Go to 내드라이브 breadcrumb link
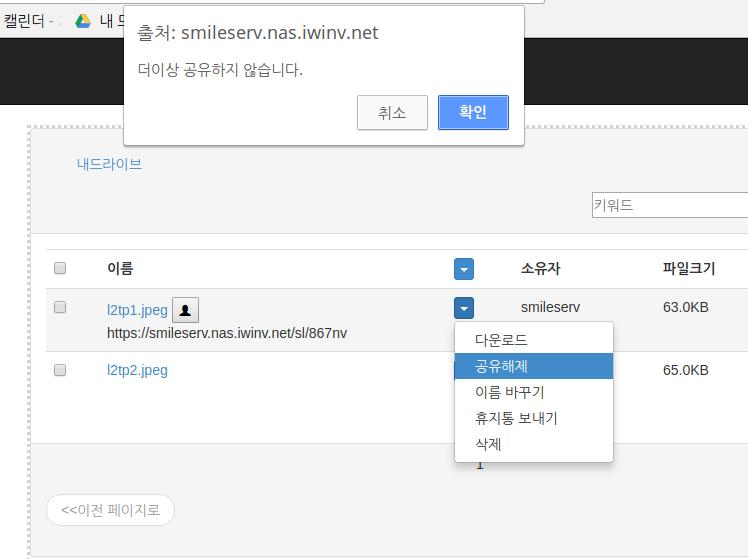The width and height of the screenshot is (748, 559). pos(109,164)
